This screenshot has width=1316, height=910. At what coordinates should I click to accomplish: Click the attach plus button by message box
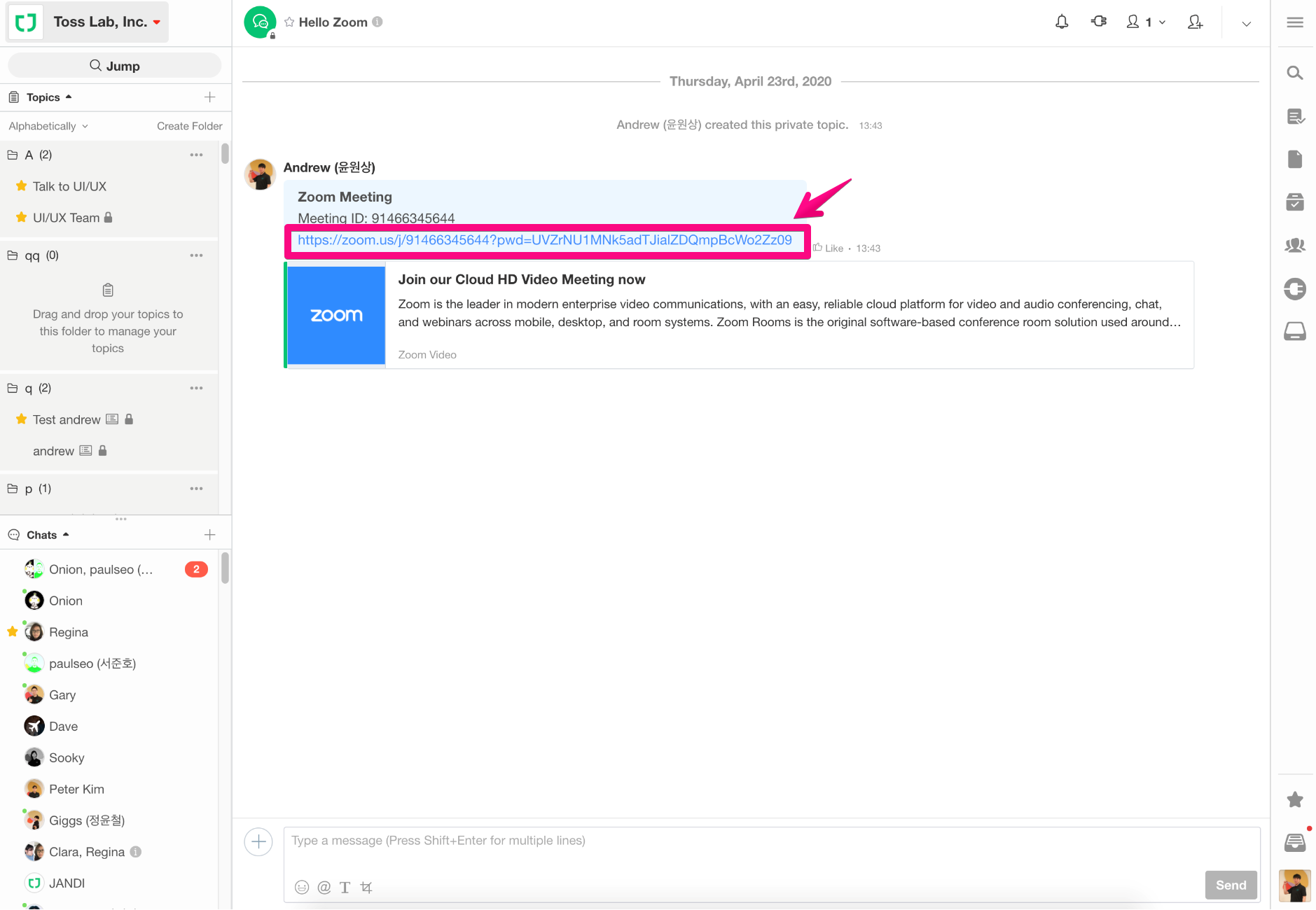[258, 841]
